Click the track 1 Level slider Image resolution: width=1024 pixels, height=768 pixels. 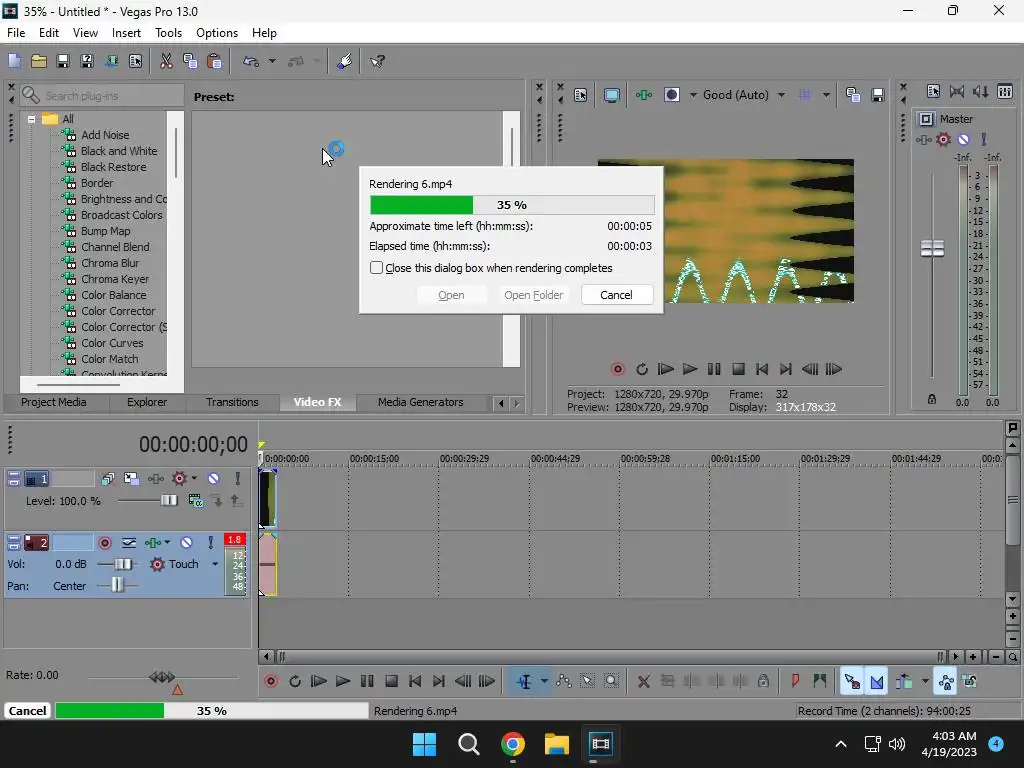click(168, 500)
